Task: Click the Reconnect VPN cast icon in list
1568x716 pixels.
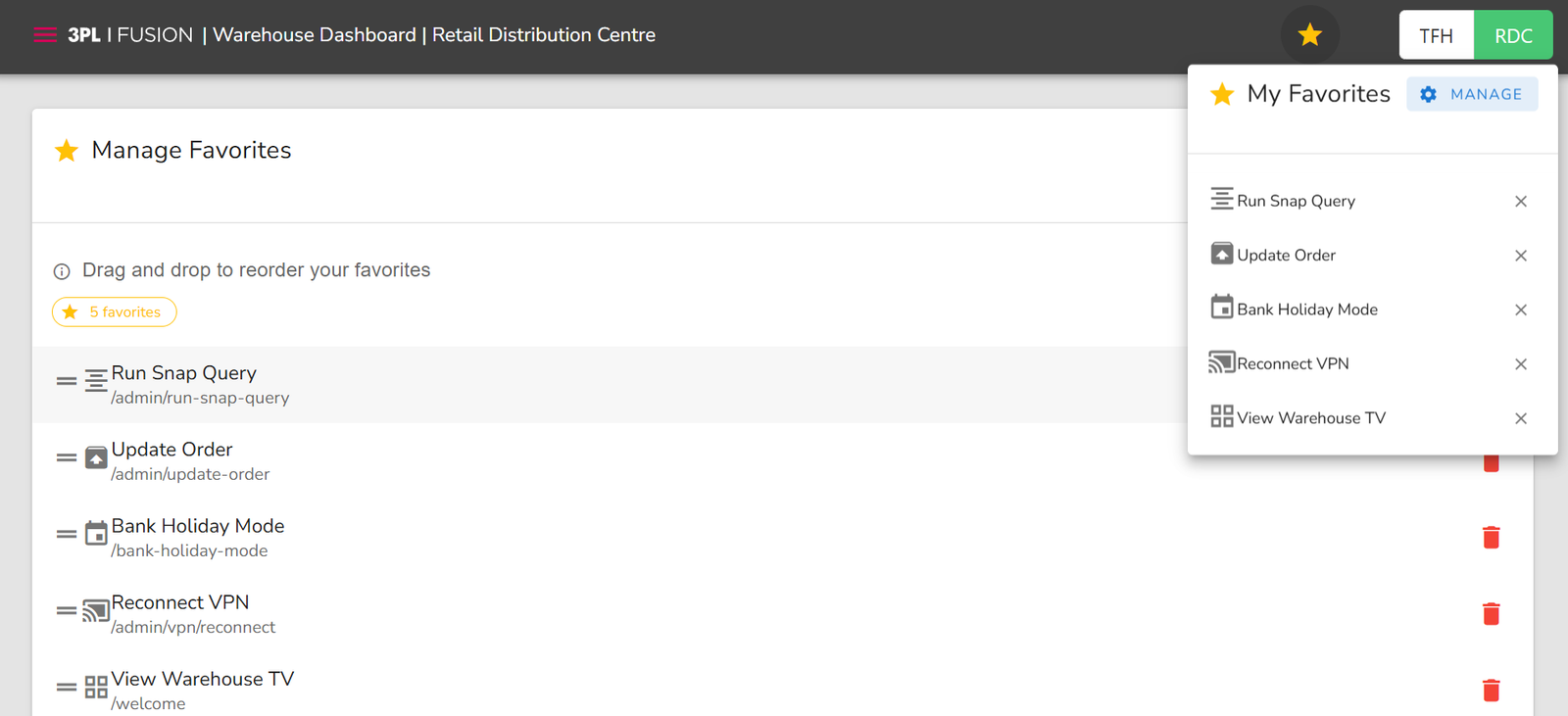Action: (95, 611)
